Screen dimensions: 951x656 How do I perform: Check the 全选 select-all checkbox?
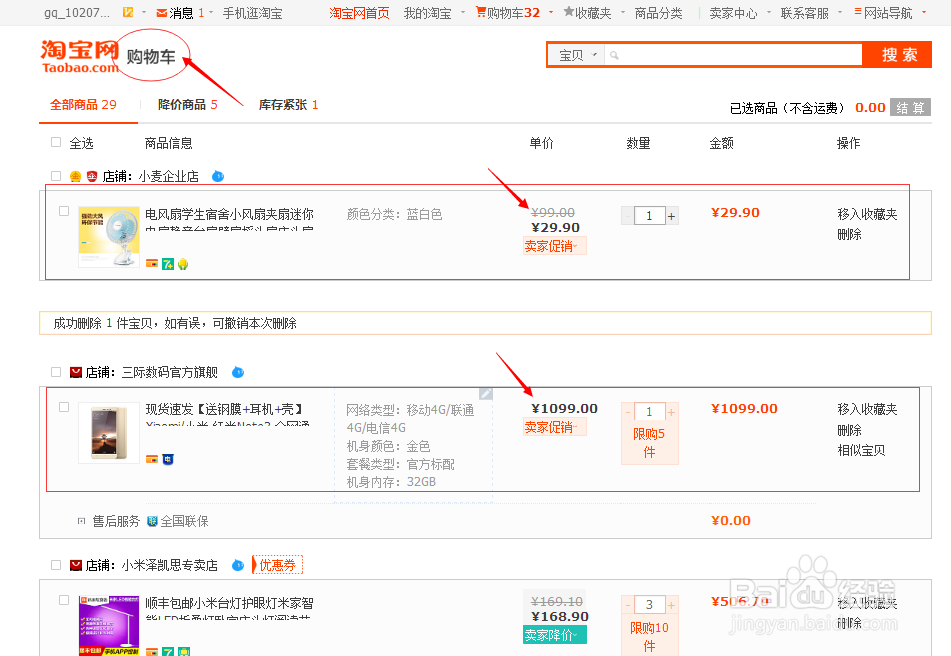[x=56, y=142]
